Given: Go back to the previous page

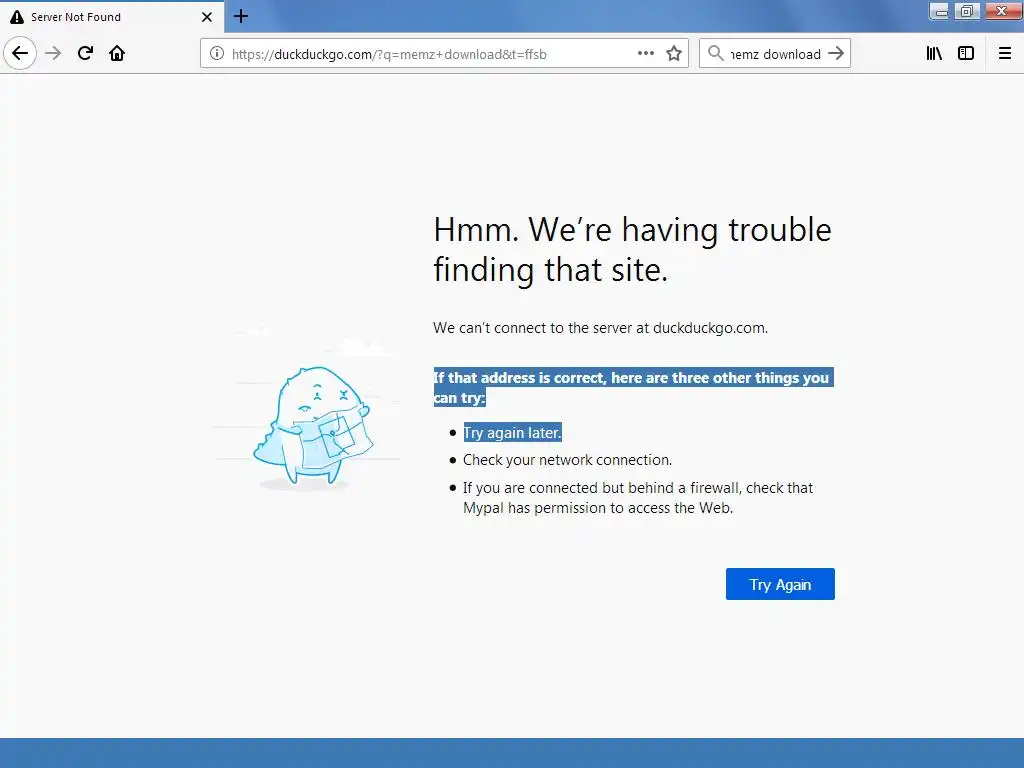Looking at the screenshot, I should tap(20, 54).
